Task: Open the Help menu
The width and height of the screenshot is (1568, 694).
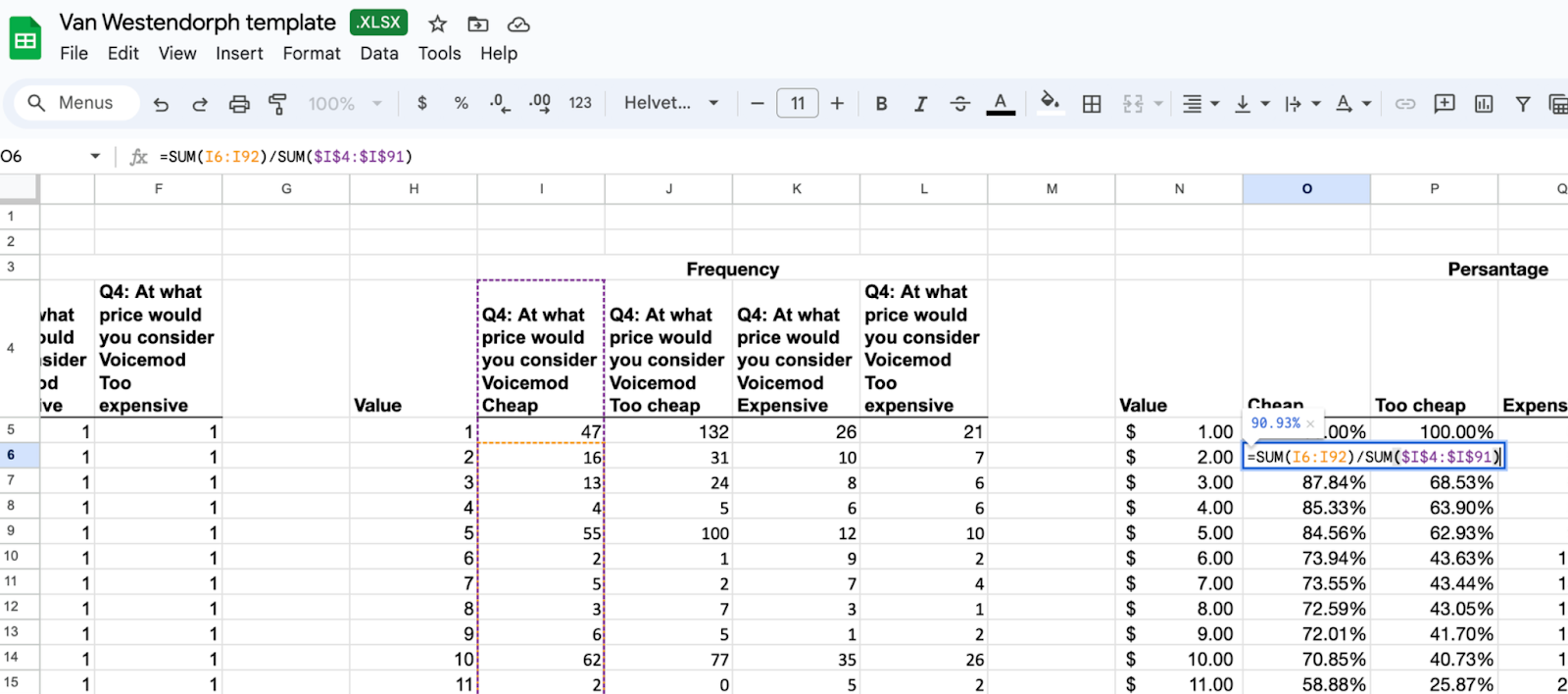Action: click(498, 53)
